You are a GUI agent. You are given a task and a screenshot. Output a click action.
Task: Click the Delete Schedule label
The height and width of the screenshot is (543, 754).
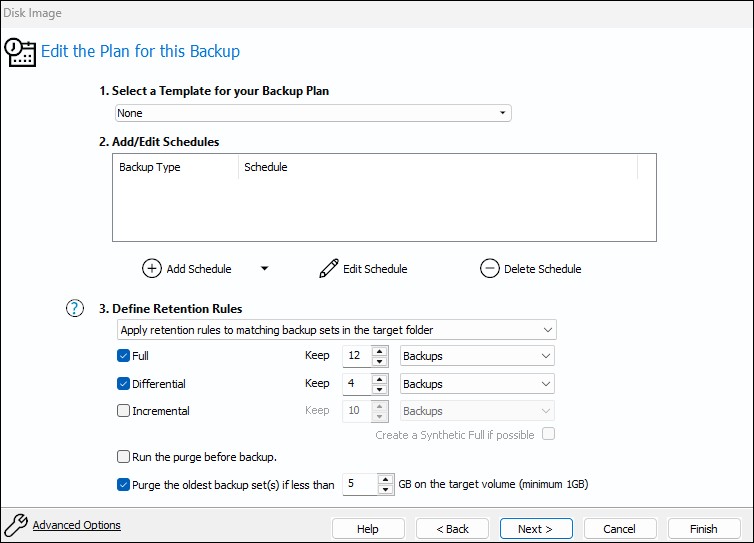pos(542,269)
